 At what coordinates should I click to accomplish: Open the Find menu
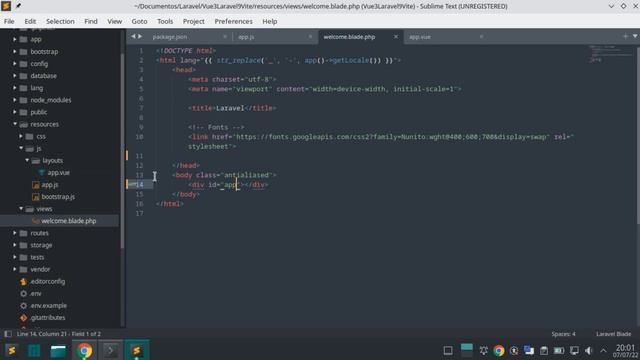pos(91,21)
